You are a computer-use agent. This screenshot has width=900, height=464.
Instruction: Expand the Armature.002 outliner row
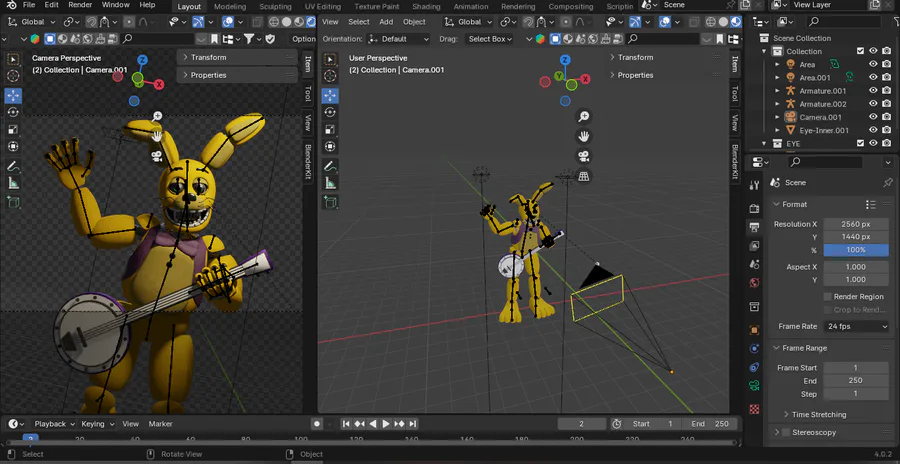coord(777,104)
